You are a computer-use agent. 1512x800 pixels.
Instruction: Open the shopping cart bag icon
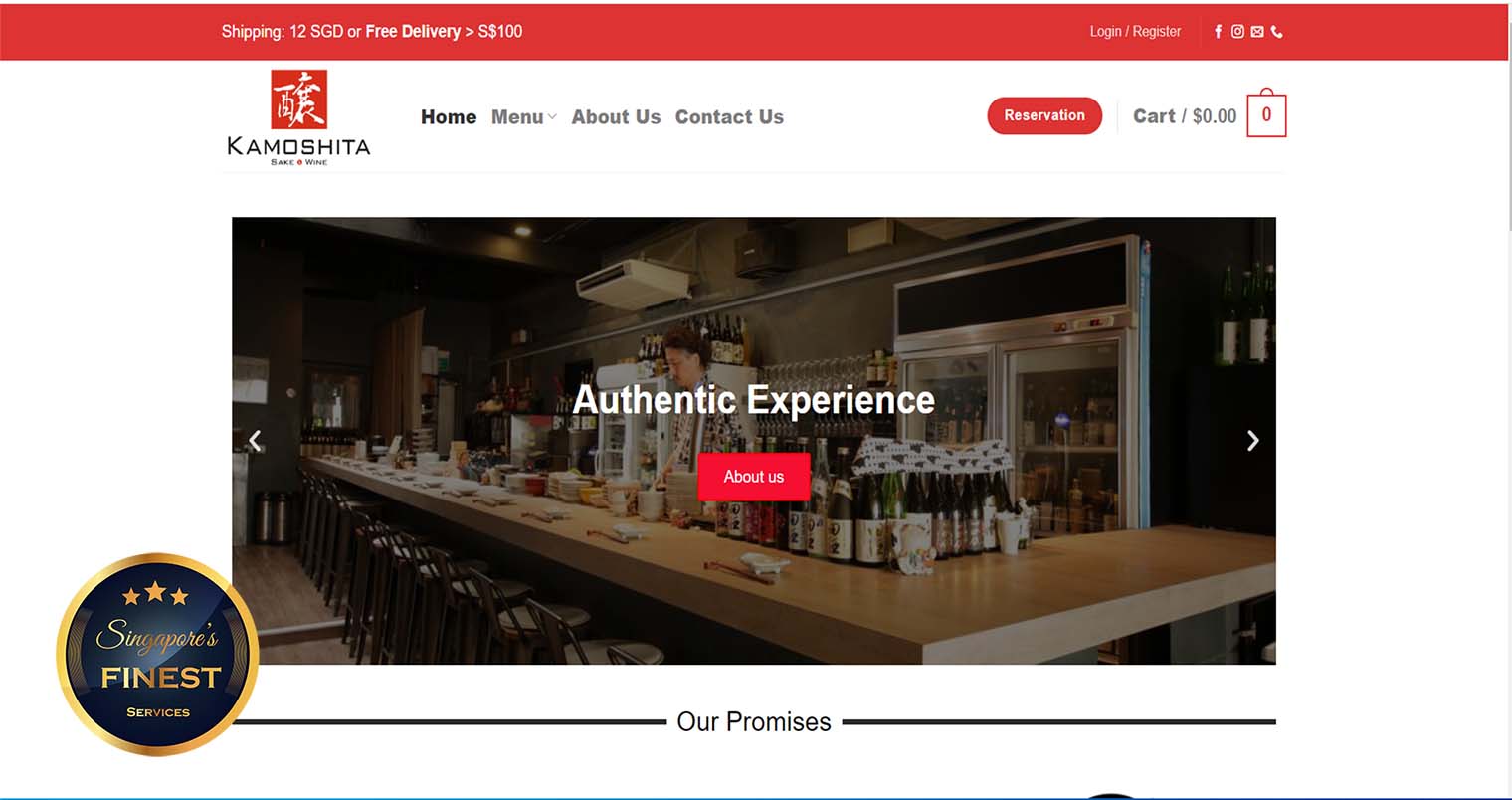click(x=1266, y=114)
